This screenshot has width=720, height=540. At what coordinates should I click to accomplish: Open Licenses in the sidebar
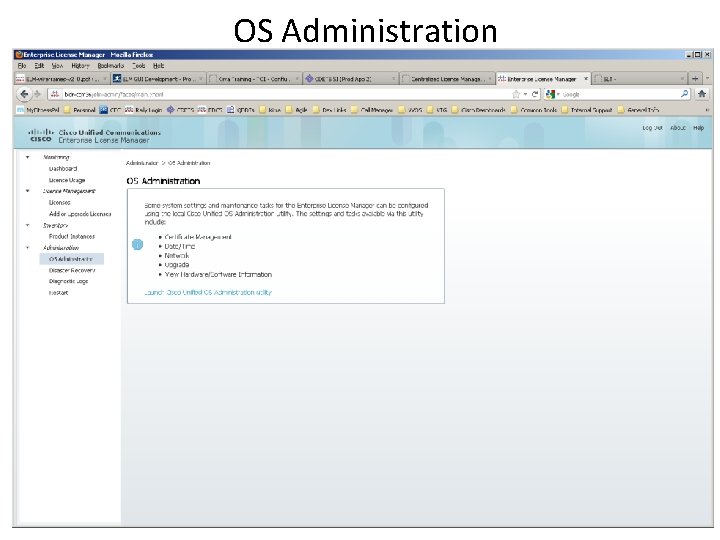[60, 202]
